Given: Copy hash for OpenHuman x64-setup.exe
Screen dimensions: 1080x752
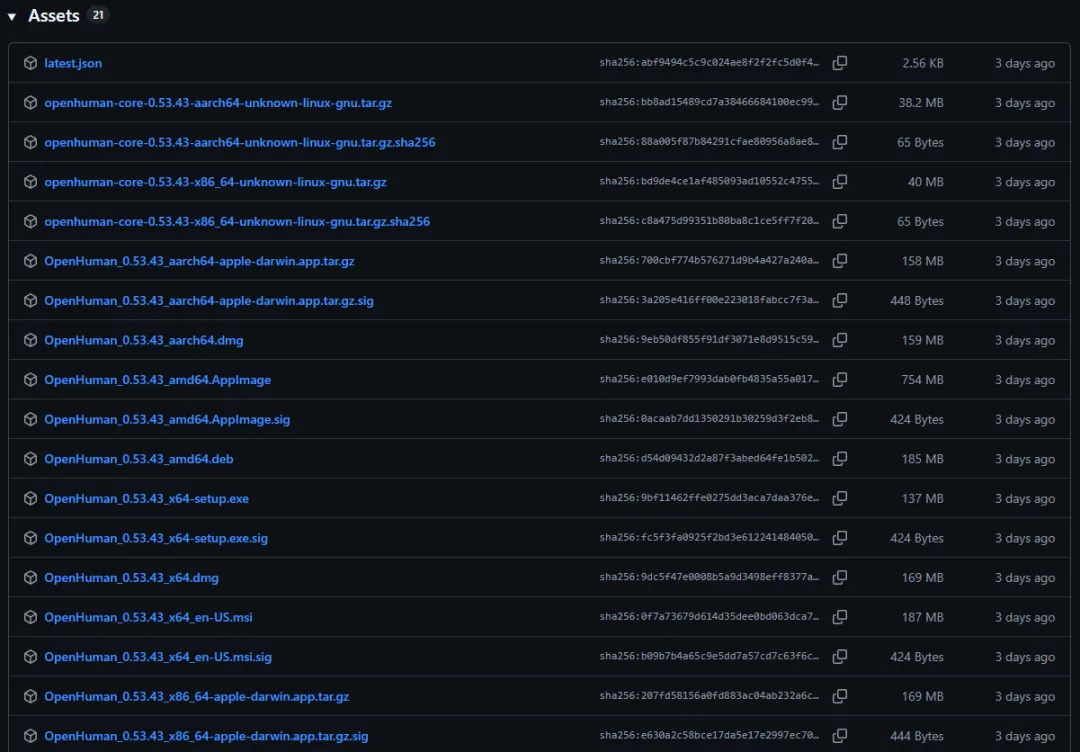Looking at the screenshot, I should pos(840,499).
